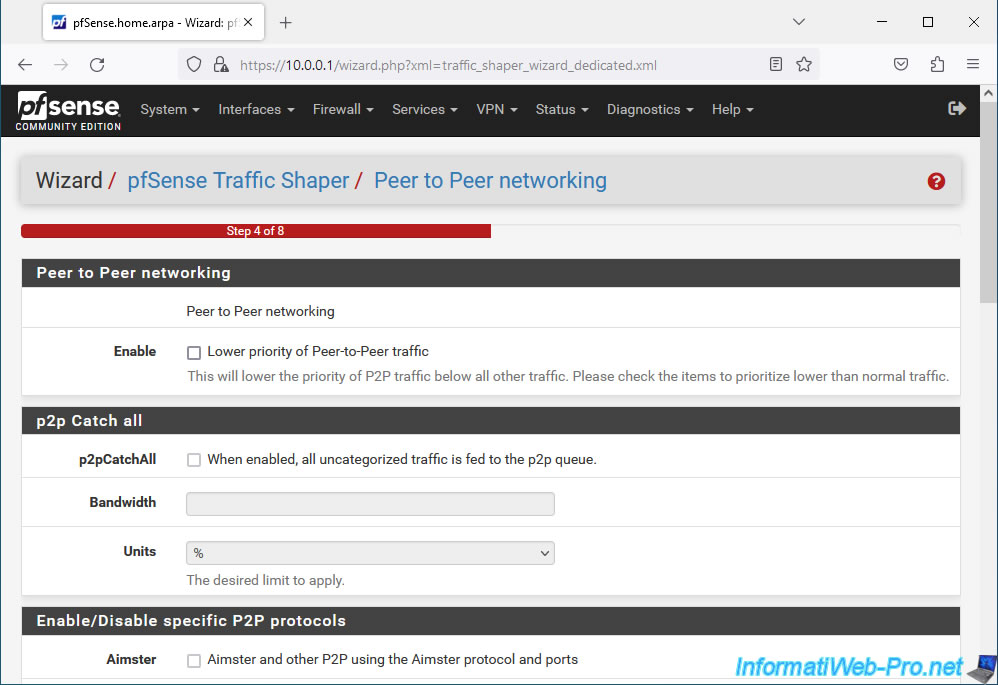The image size is (998, 685).
Task: Tick the Aimster protocol checkbox
Action: click(x=194, y=660)
